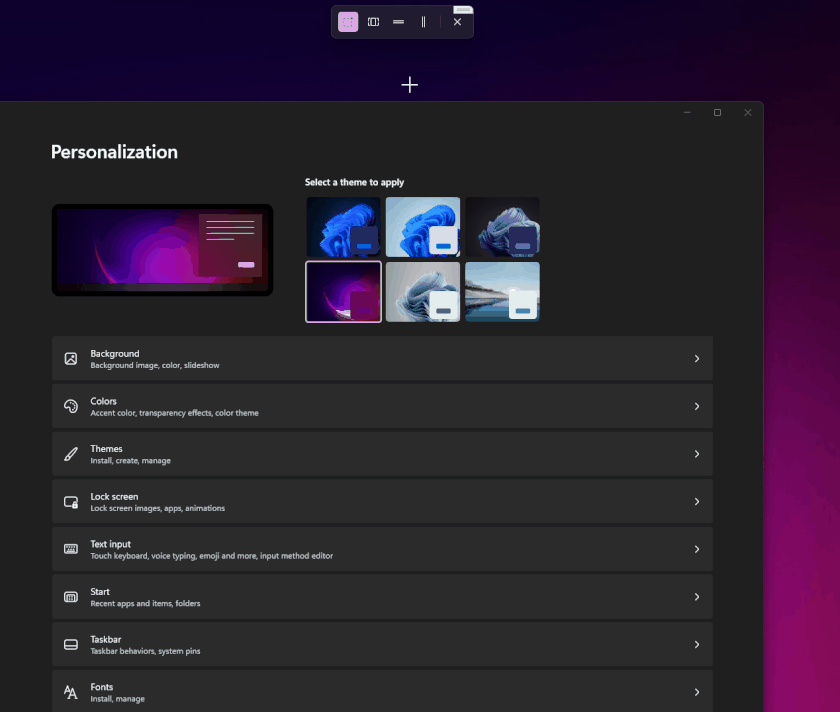
Task: Click the bracketed-rectangle snip mode icon
Action: [x=373, y=22]
